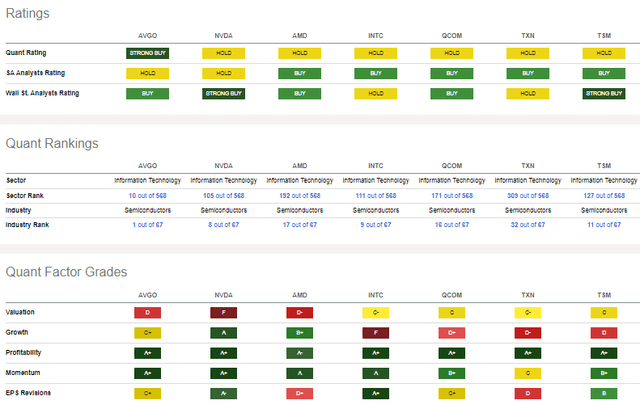Click TSM's EPS Revisions grade badge
The image size is (640, 413).
604,393
